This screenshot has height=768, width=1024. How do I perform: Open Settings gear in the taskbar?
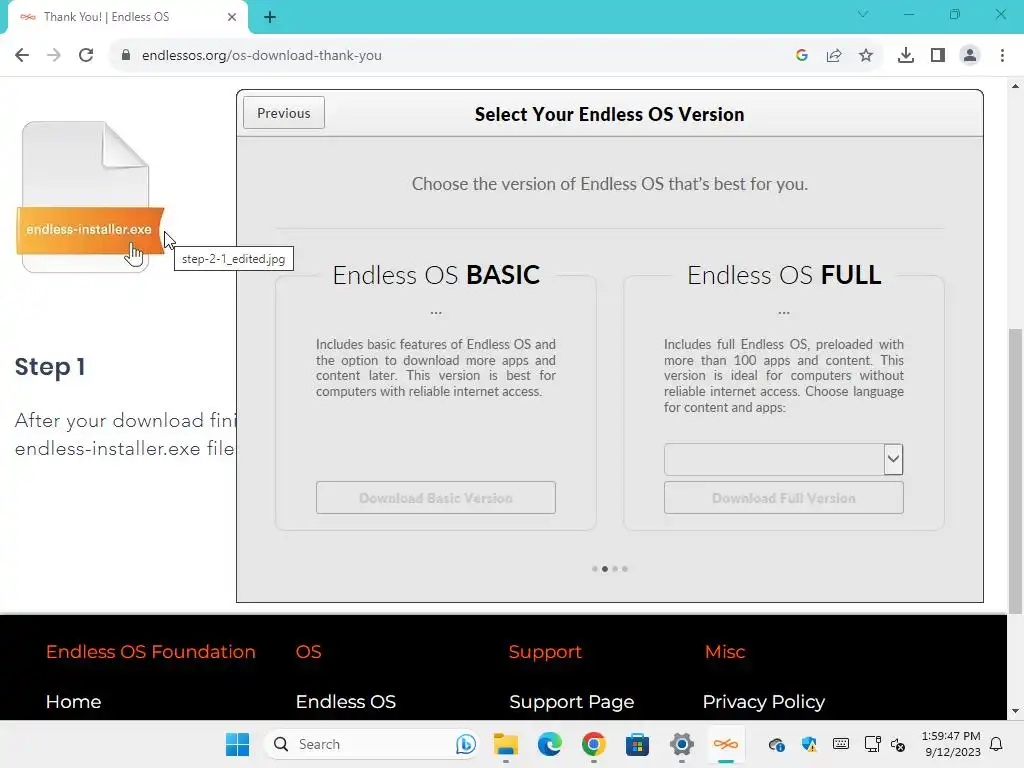tap(681, 744)
